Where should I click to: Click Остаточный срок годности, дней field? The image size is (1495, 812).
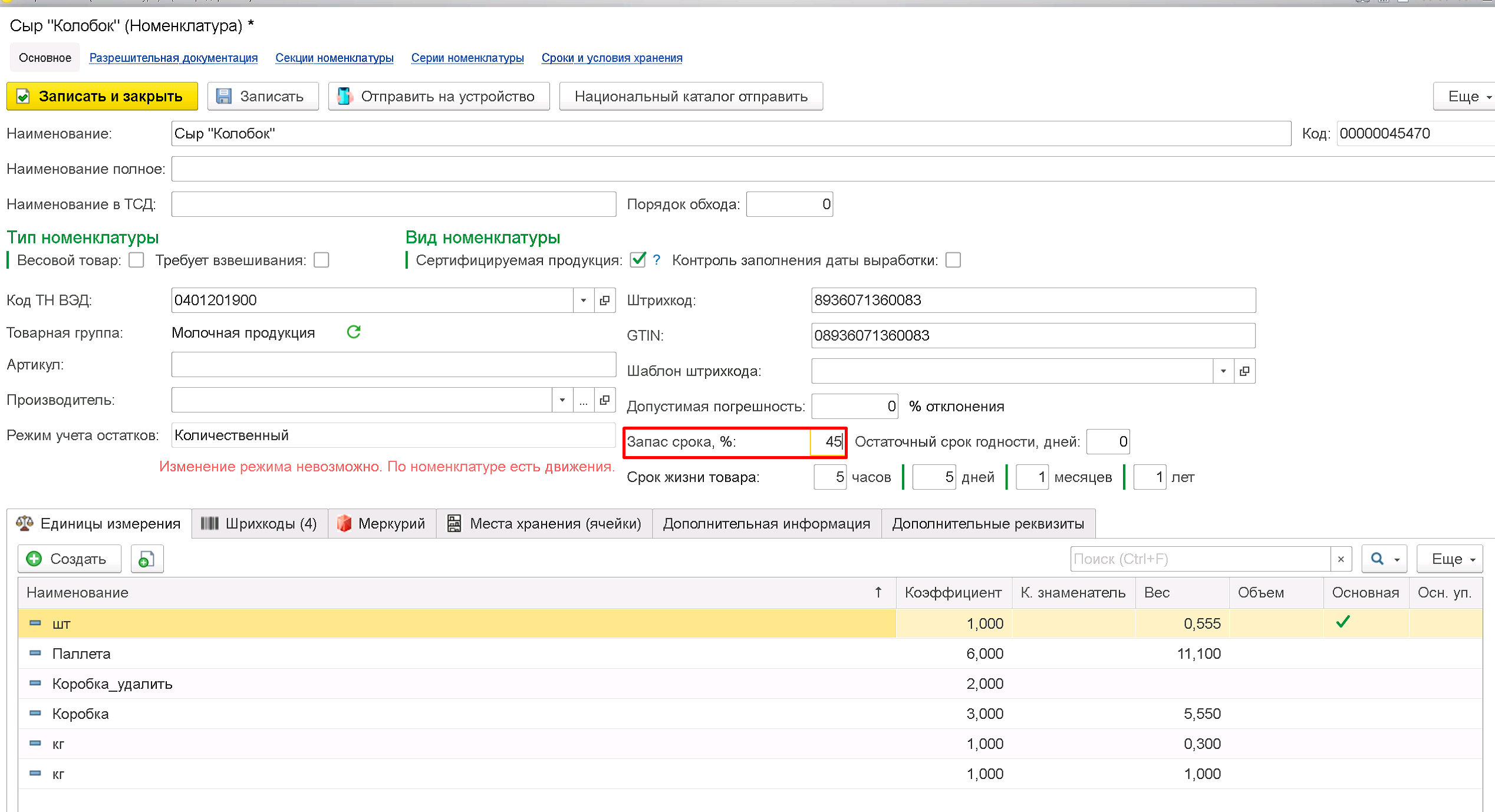pyautogui.click(x=1108, y=442)
